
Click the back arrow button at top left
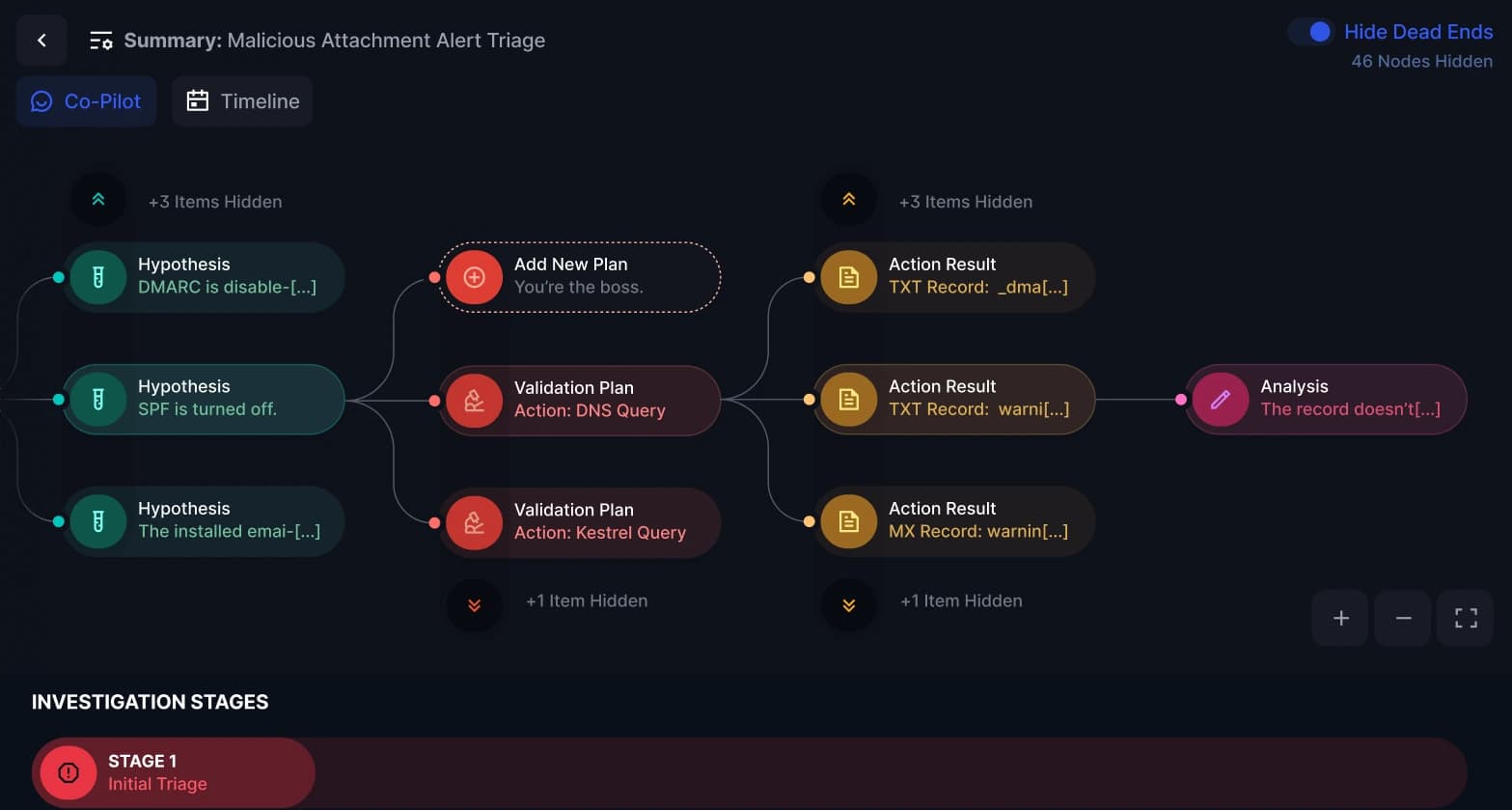click(41, 40)
